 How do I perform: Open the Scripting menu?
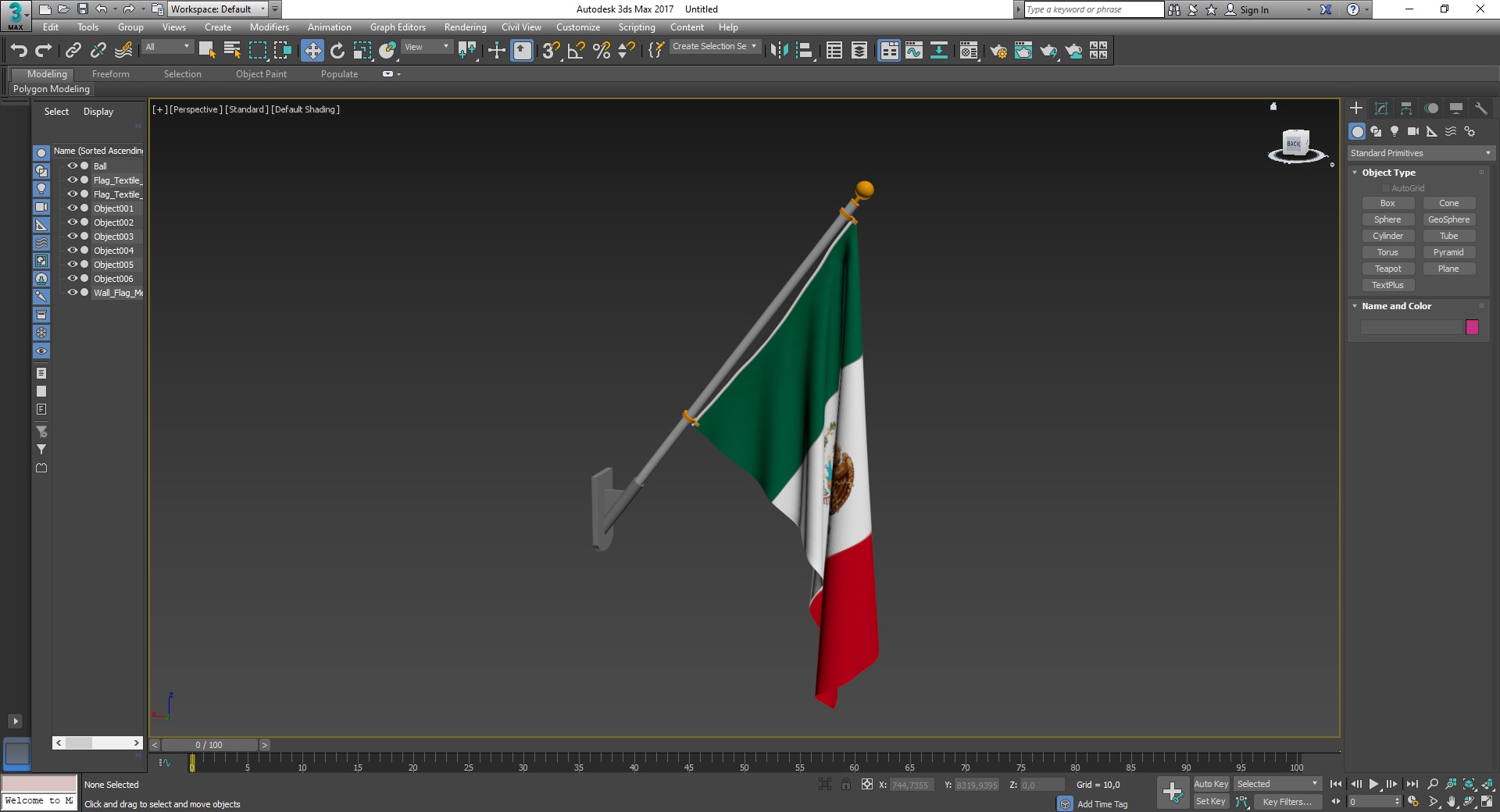(x=637, y=27)
